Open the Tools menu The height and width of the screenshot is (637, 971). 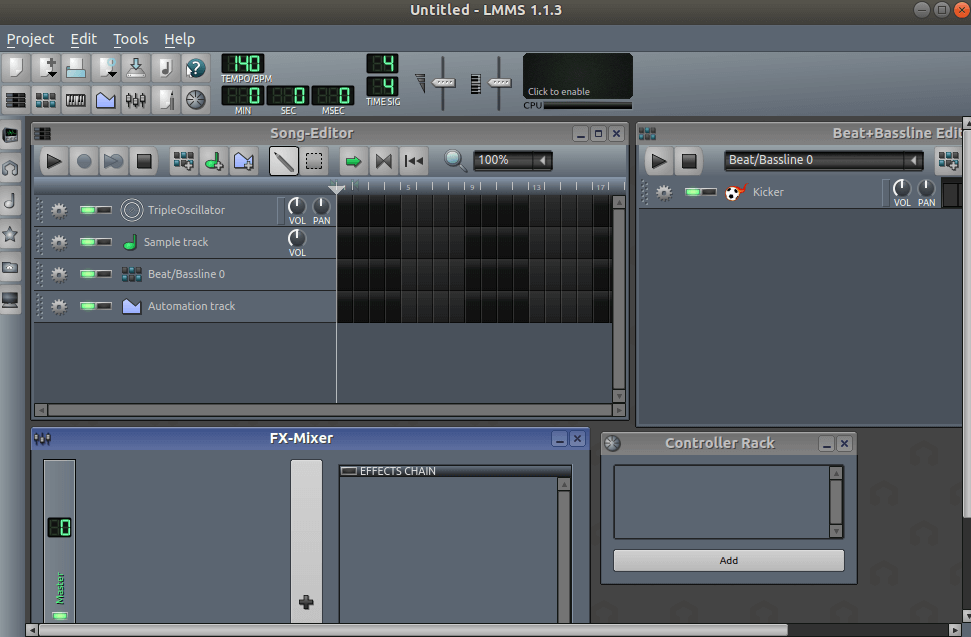pyautogui.click(x=131, y=39)
